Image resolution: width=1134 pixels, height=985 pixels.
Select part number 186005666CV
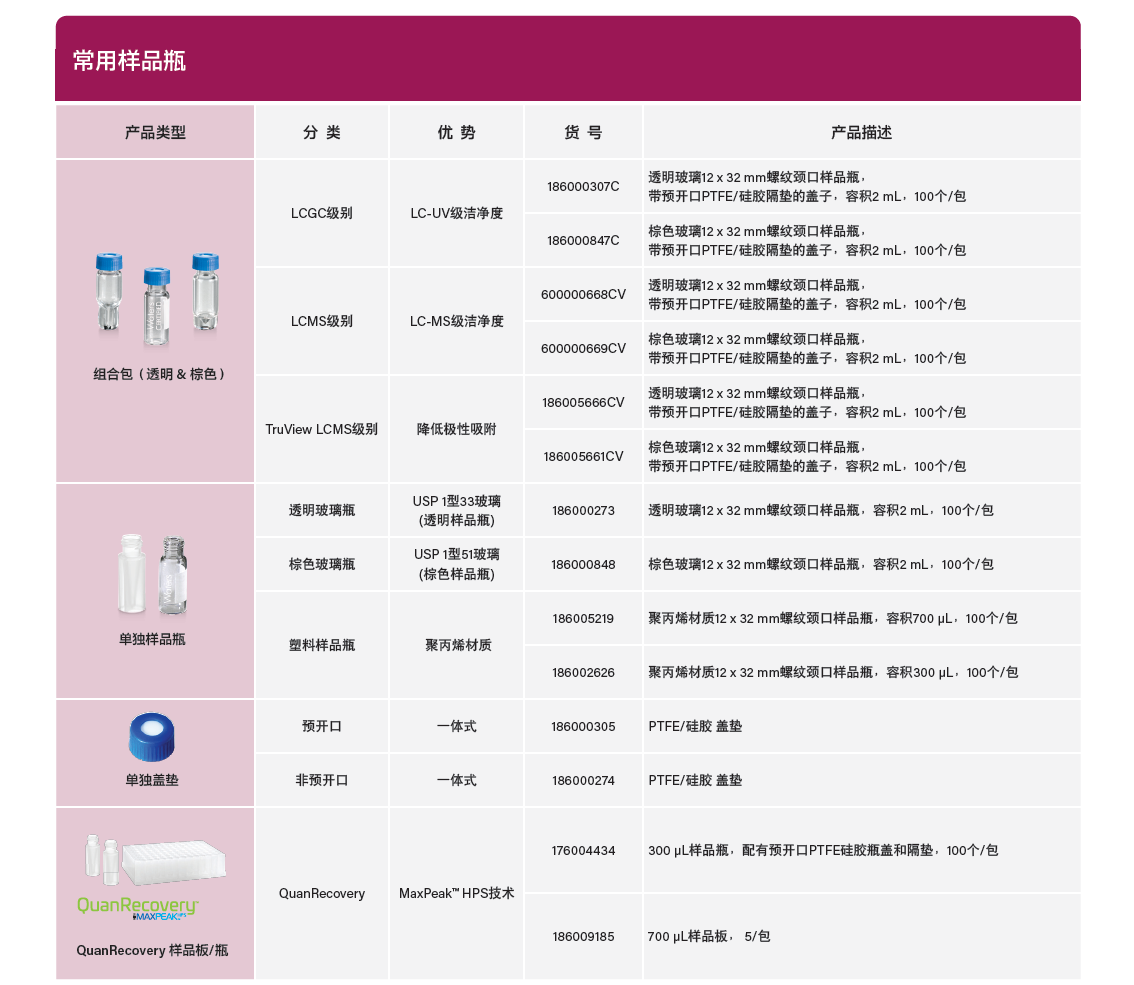[x=583, y=403]
